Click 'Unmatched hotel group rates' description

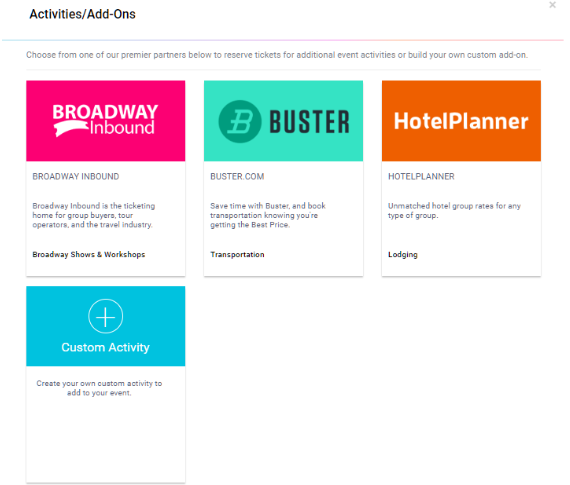(x=454, y=211)
